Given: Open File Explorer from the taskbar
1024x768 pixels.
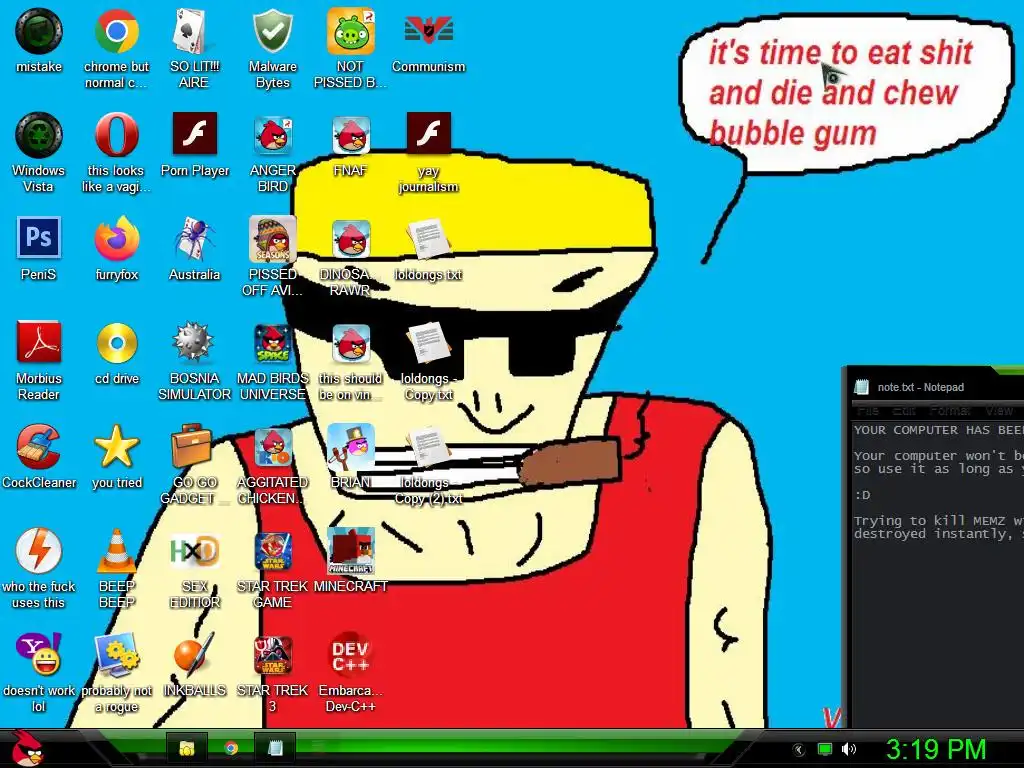Looking at the screenshot, I should [187, 748].
